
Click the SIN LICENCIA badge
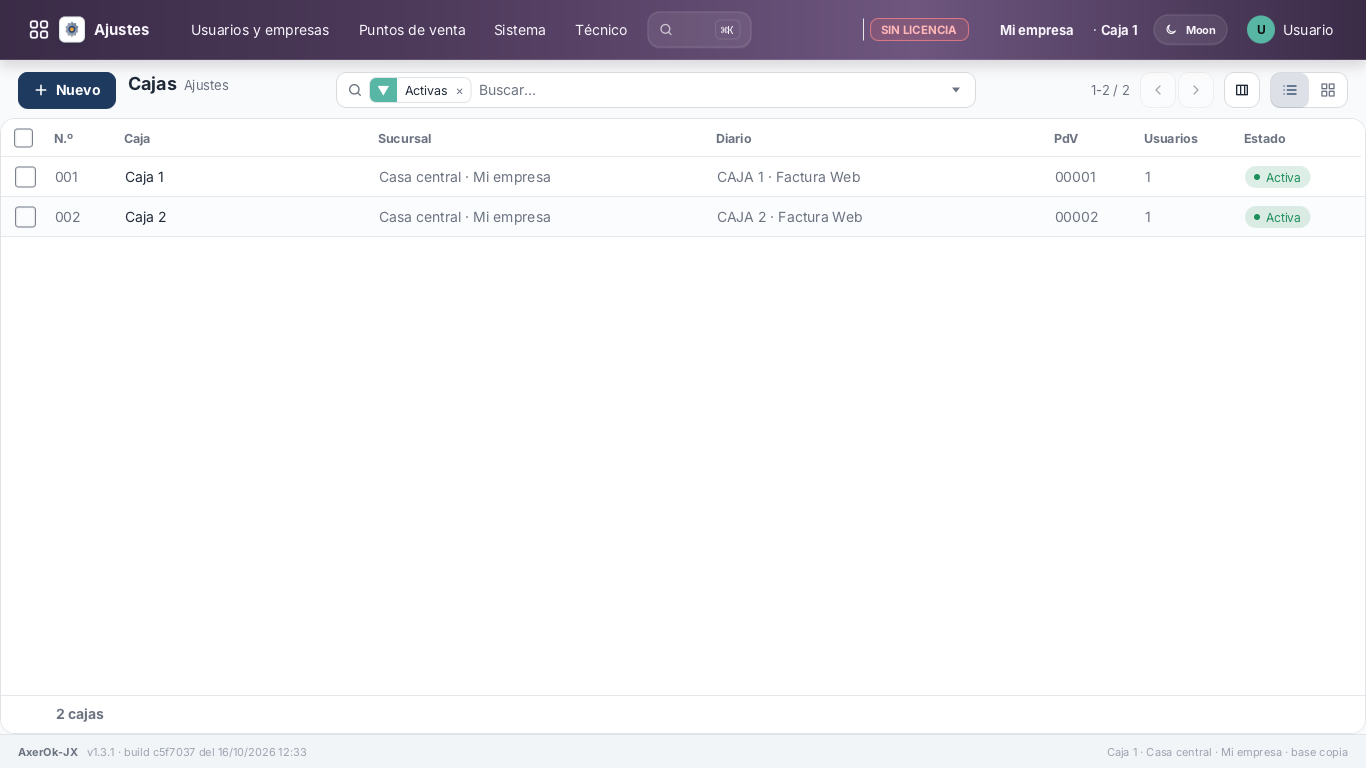pos(919,30)
